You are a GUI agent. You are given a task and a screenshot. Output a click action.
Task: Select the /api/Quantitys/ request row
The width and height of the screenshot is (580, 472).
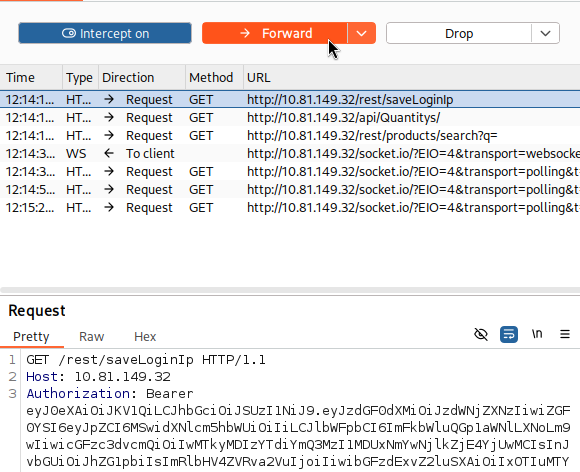pos(290,118)
